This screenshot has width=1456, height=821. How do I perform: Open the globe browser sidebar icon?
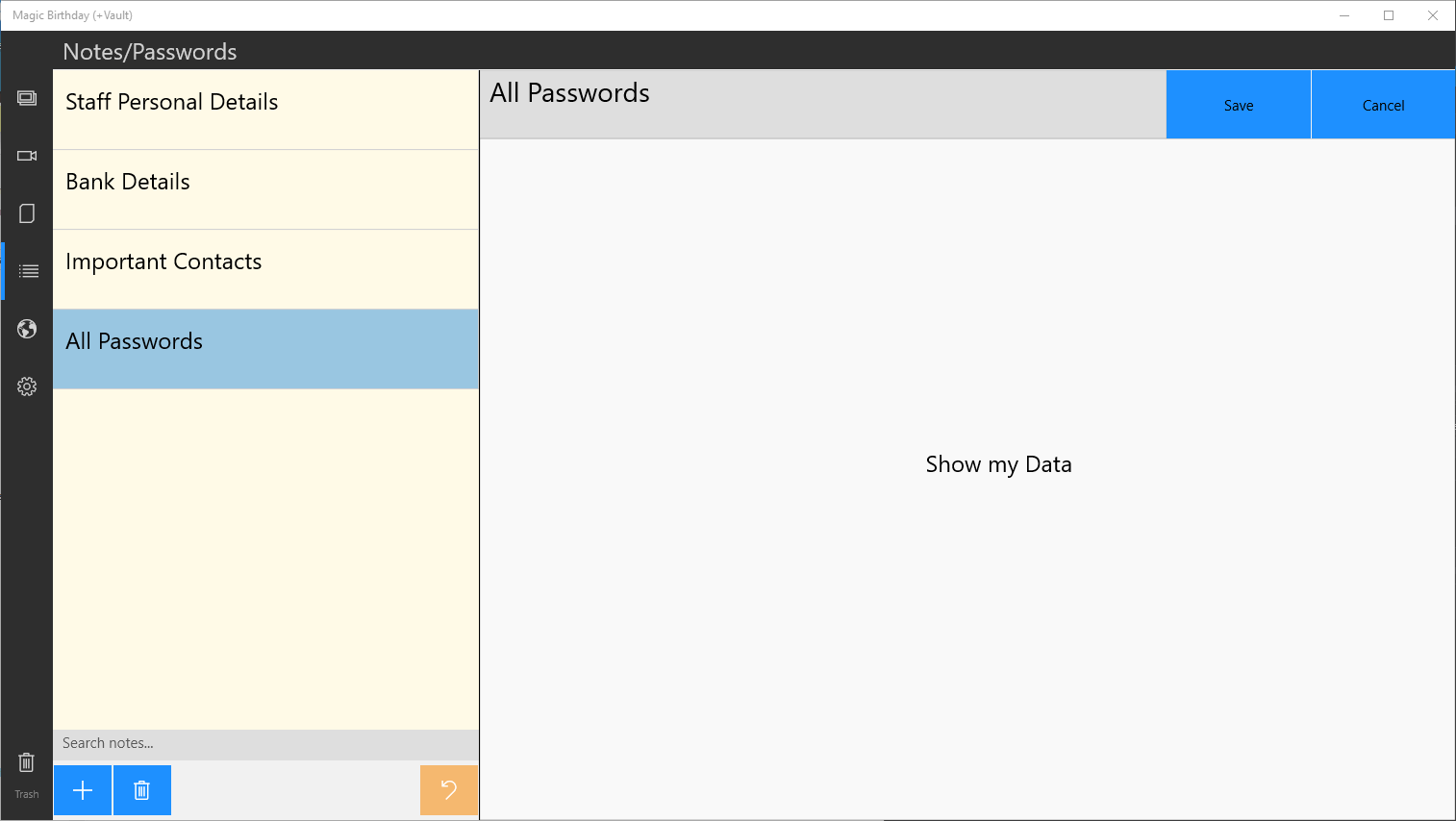tap(27, 330)
